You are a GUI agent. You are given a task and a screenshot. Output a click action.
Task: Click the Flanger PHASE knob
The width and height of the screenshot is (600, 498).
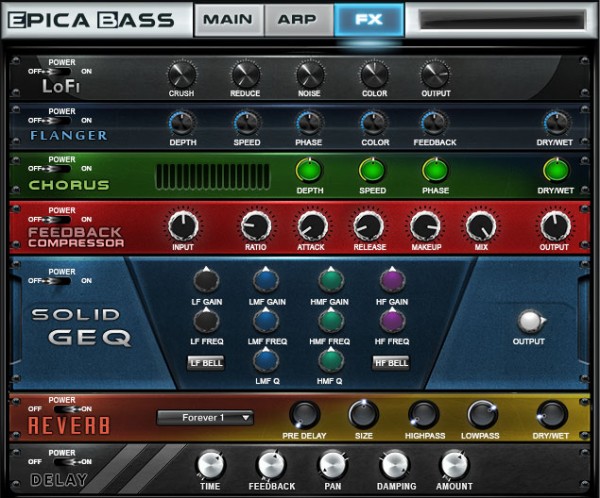point(309,123)
